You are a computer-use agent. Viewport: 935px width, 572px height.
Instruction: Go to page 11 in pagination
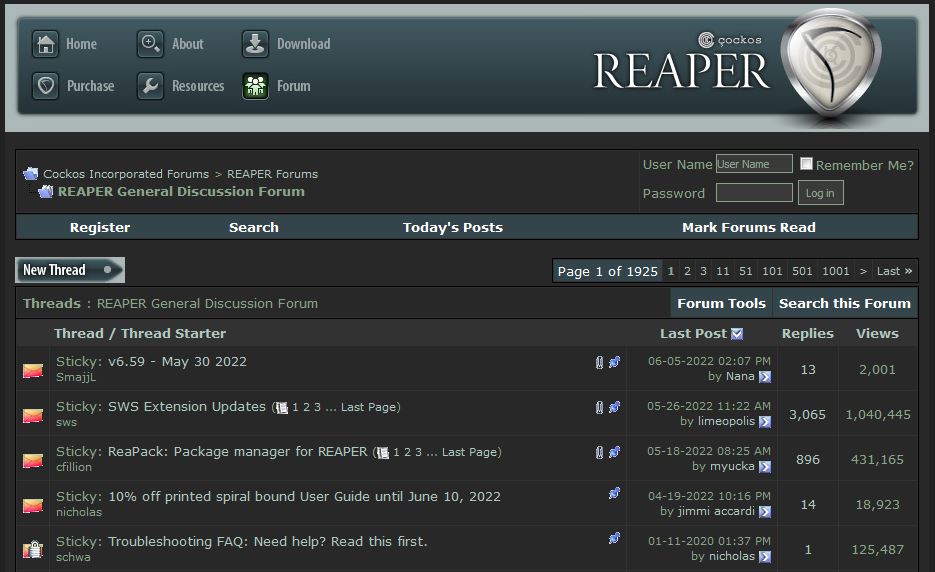pyautogui.click(x=723, y=271)
